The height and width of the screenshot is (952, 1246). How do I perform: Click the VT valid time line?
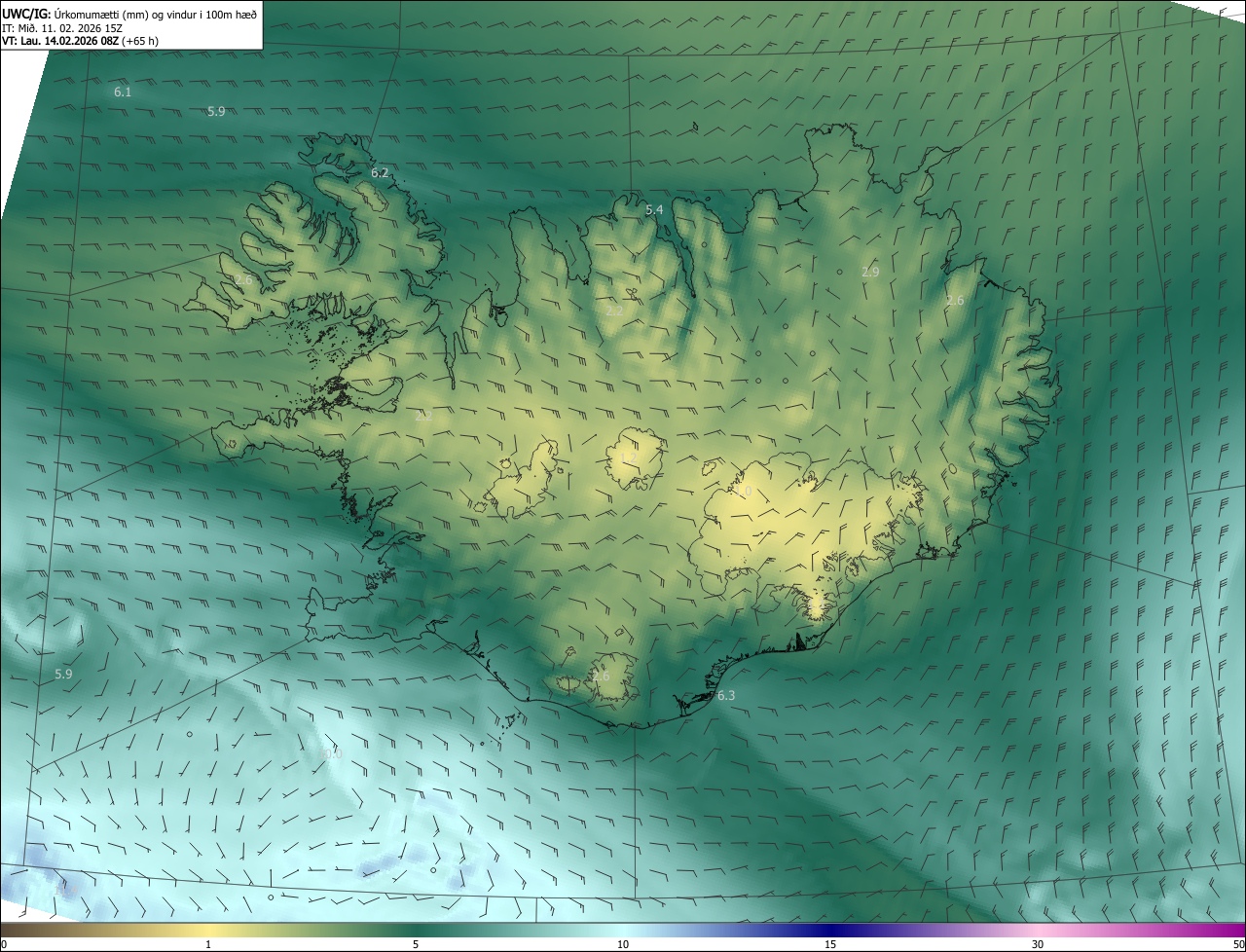[80, 41]
